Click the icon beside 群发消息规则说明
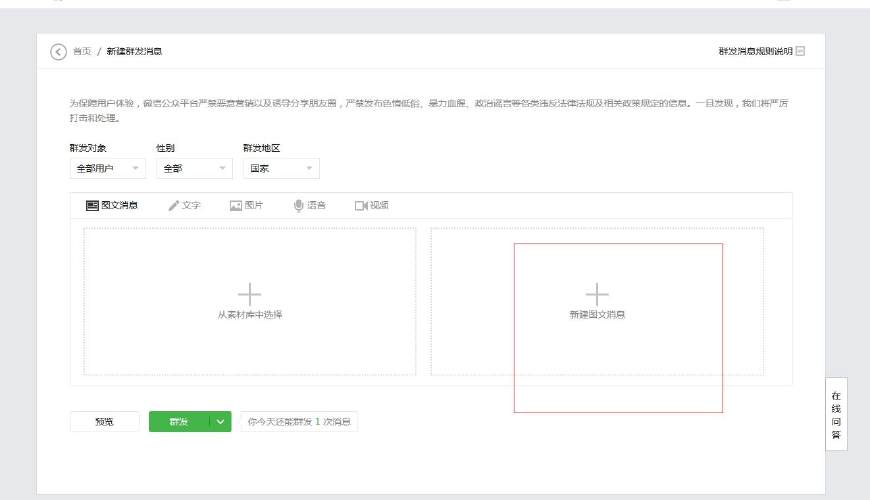This screenshot has height=500, width=870. point(800,51)
